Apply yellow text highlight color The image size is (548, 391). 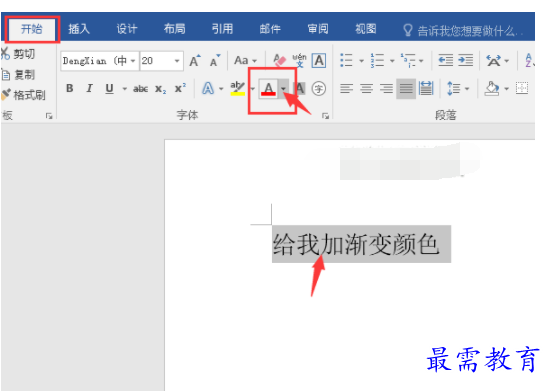[x=237, y=88]
